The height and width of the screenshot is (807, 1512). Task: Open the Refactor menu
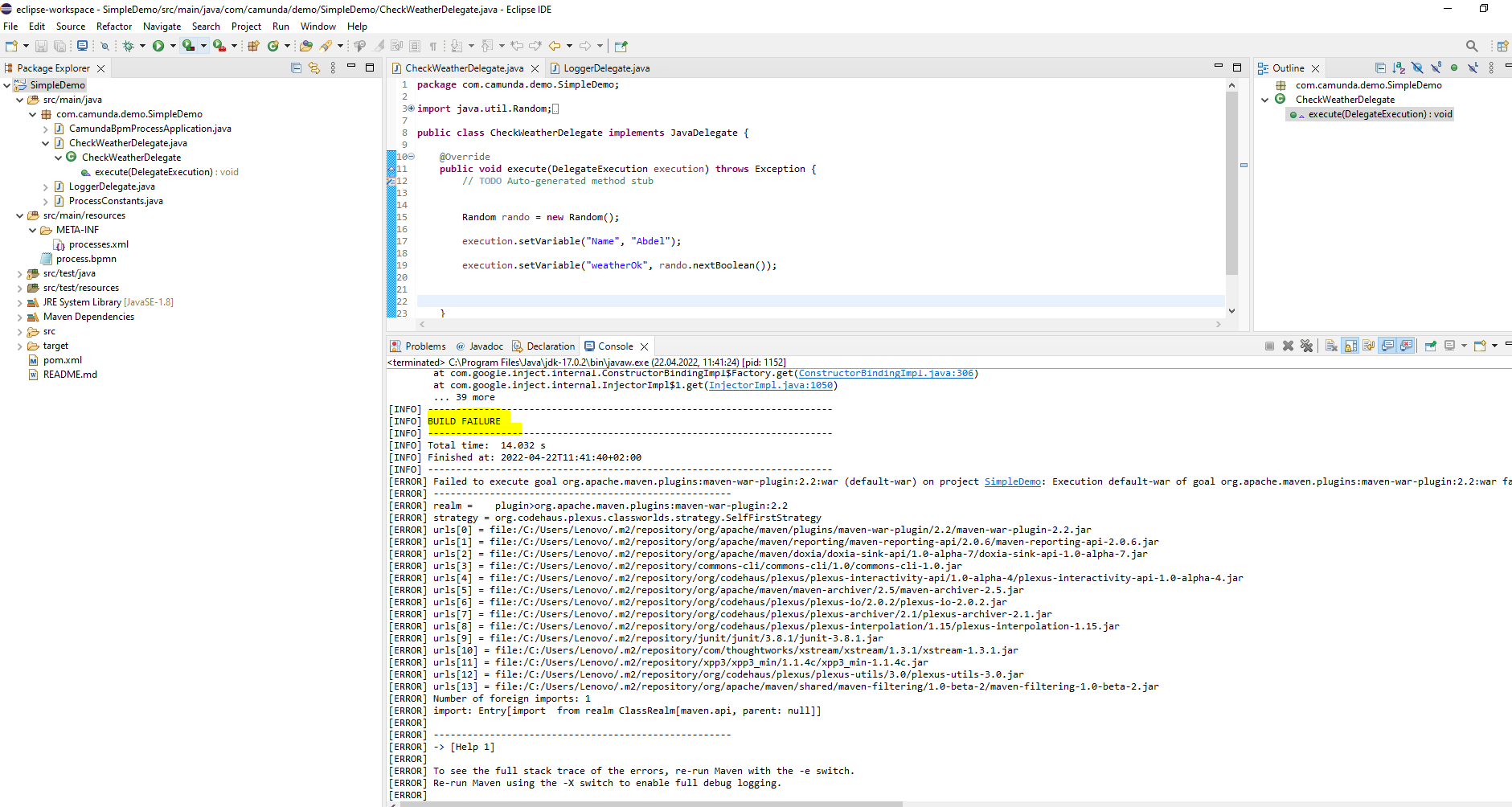(114, 27)
